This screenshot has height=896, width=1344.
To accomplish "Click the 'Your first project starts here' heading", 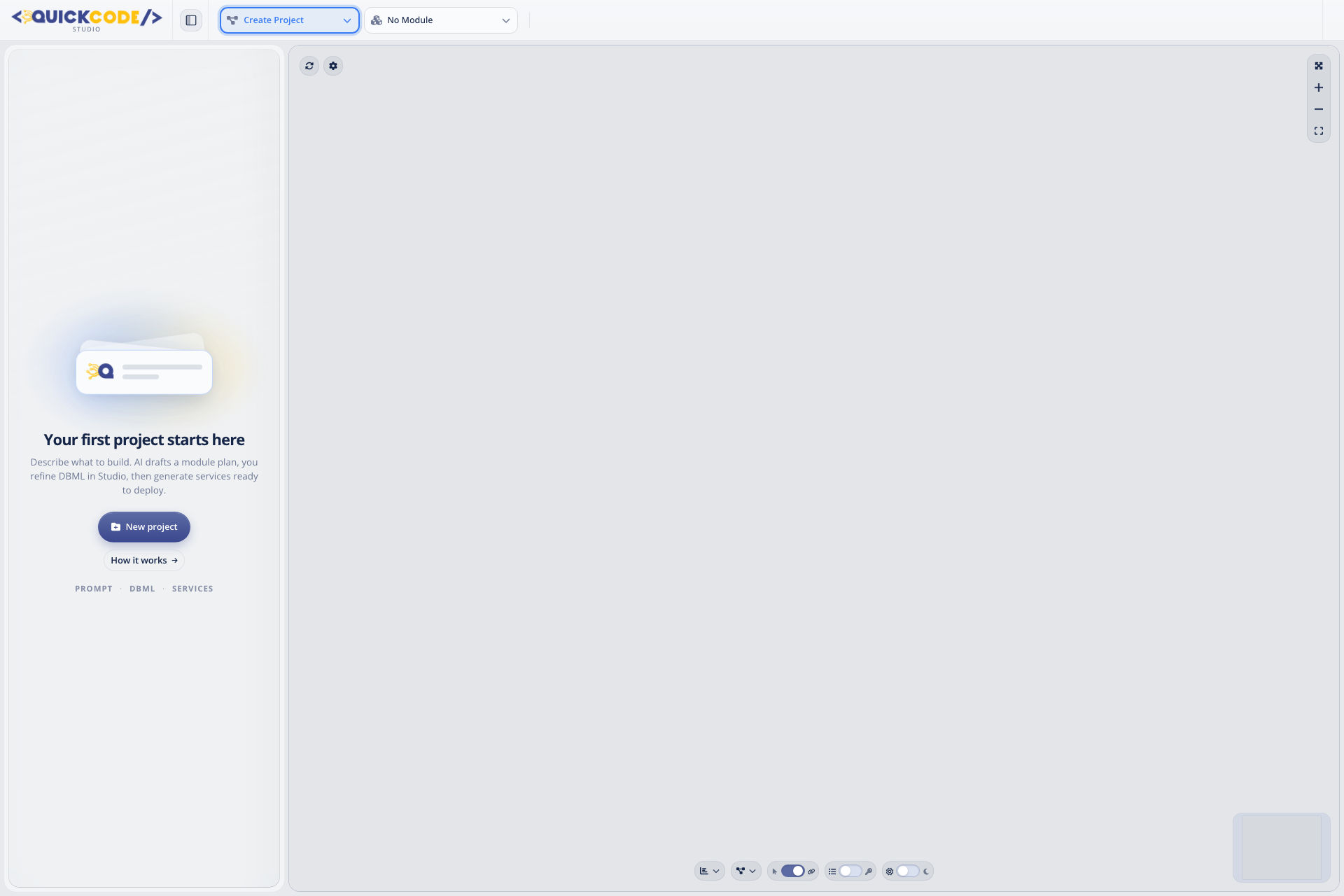I will tap(144, 440).
